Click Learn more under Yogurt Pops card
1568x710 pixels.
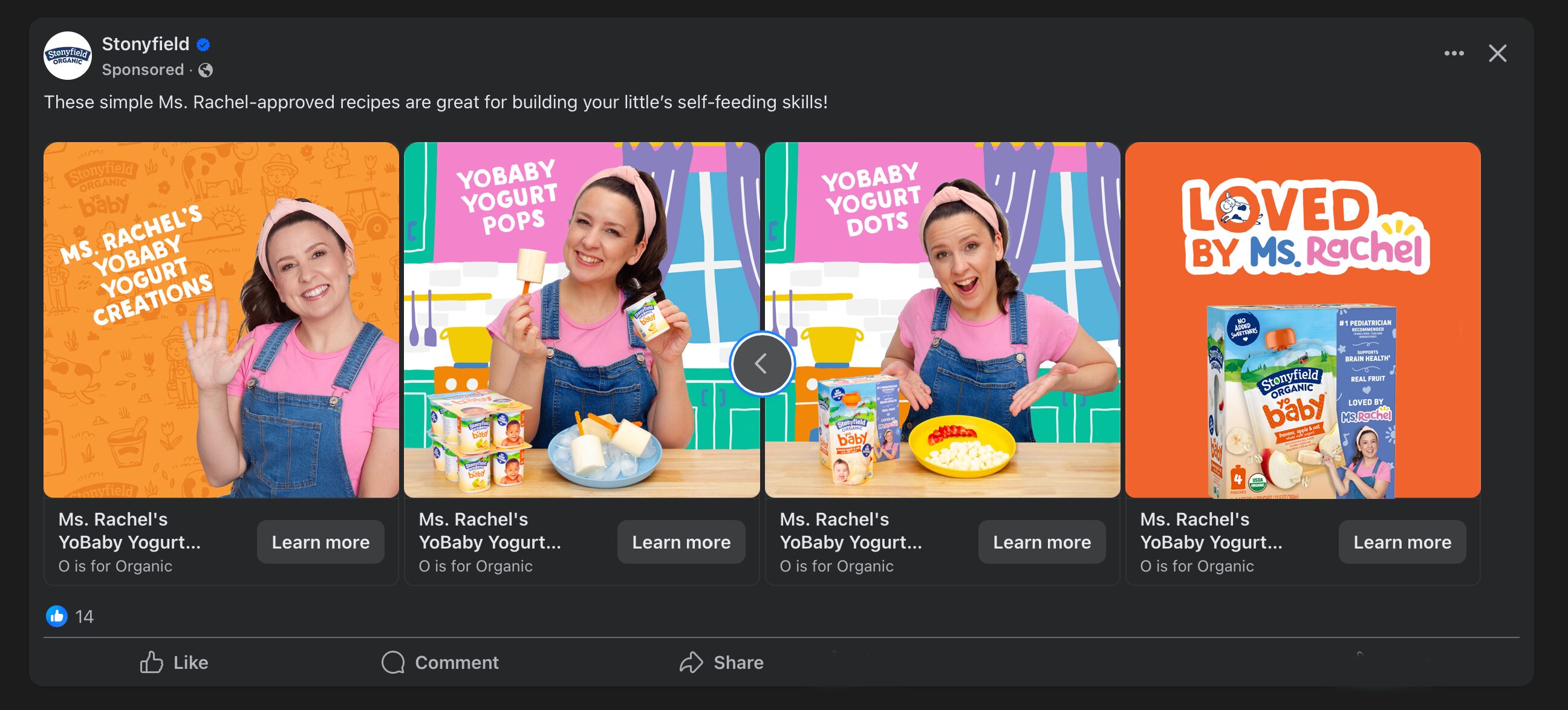681,542
